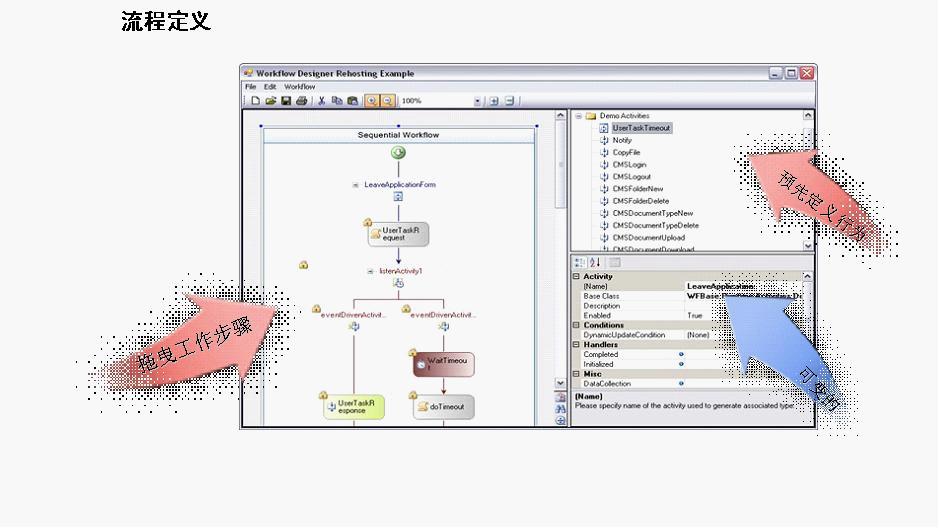Image resolution: width=939 pixels, height=528 pixels.
Task: Click the (Name) property value field
Action: (743, 287)
